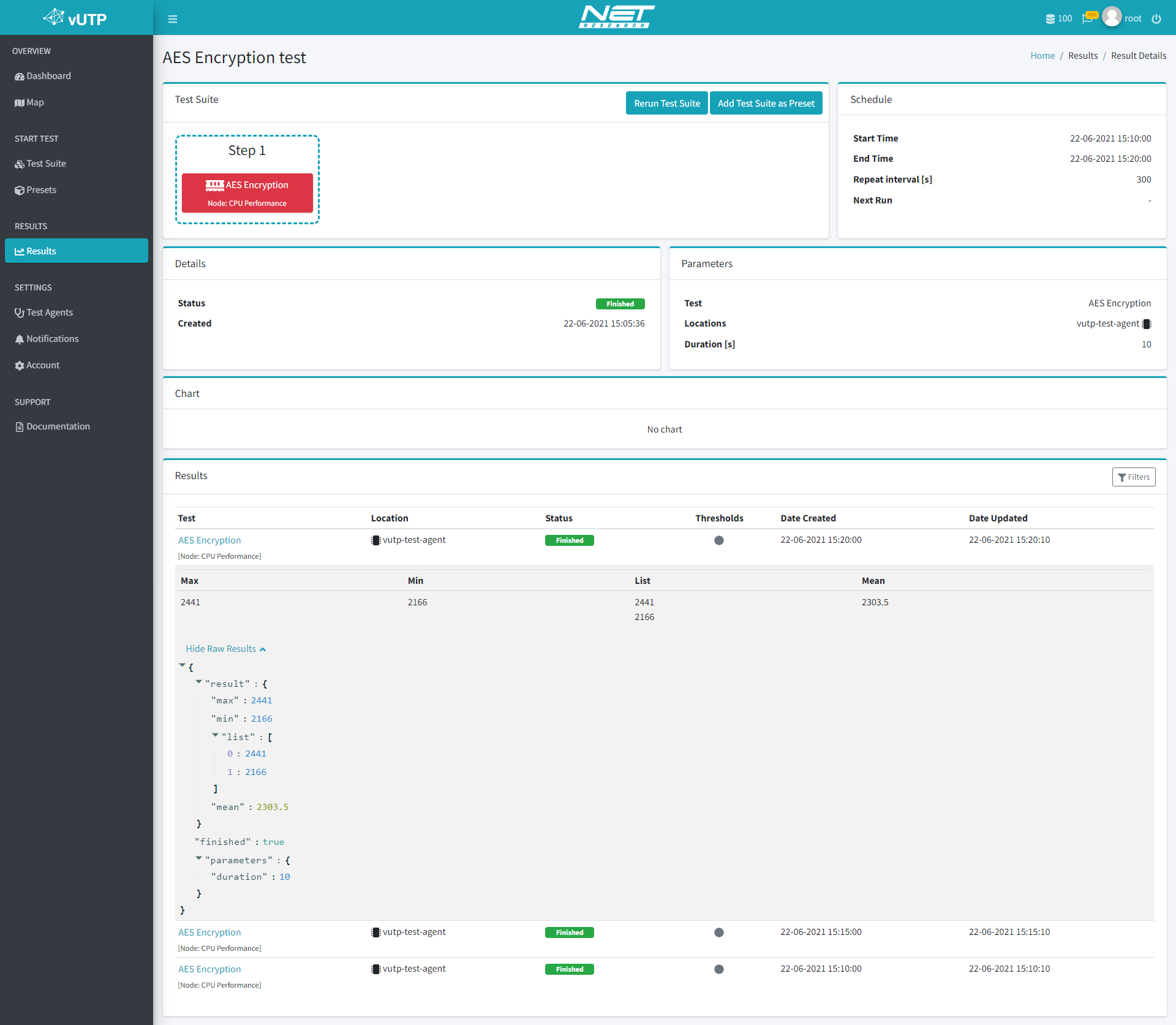Toggle the Filters button in Results

pos(1134,477)
